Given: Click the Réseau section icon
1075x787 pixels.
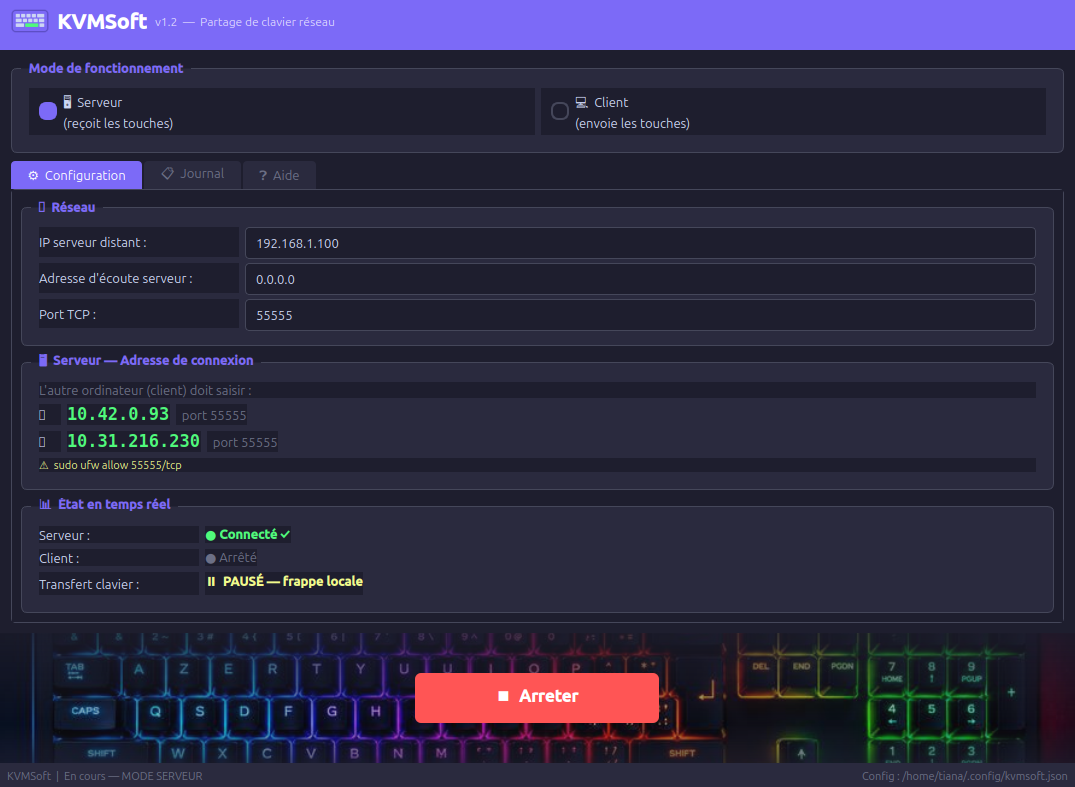Looking at the screenshot, I should (42, 207).
